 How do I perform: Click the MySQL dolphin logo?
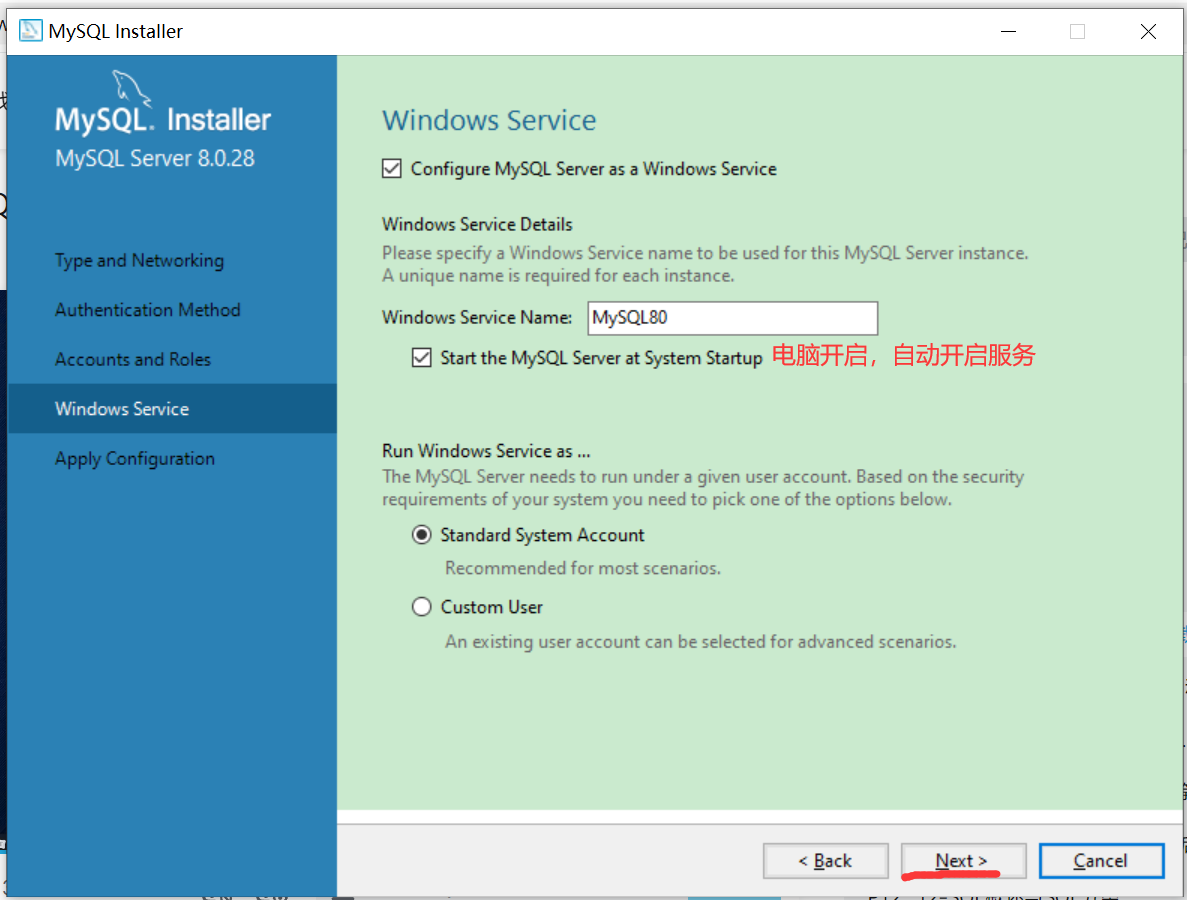click(x=131, y=89)
